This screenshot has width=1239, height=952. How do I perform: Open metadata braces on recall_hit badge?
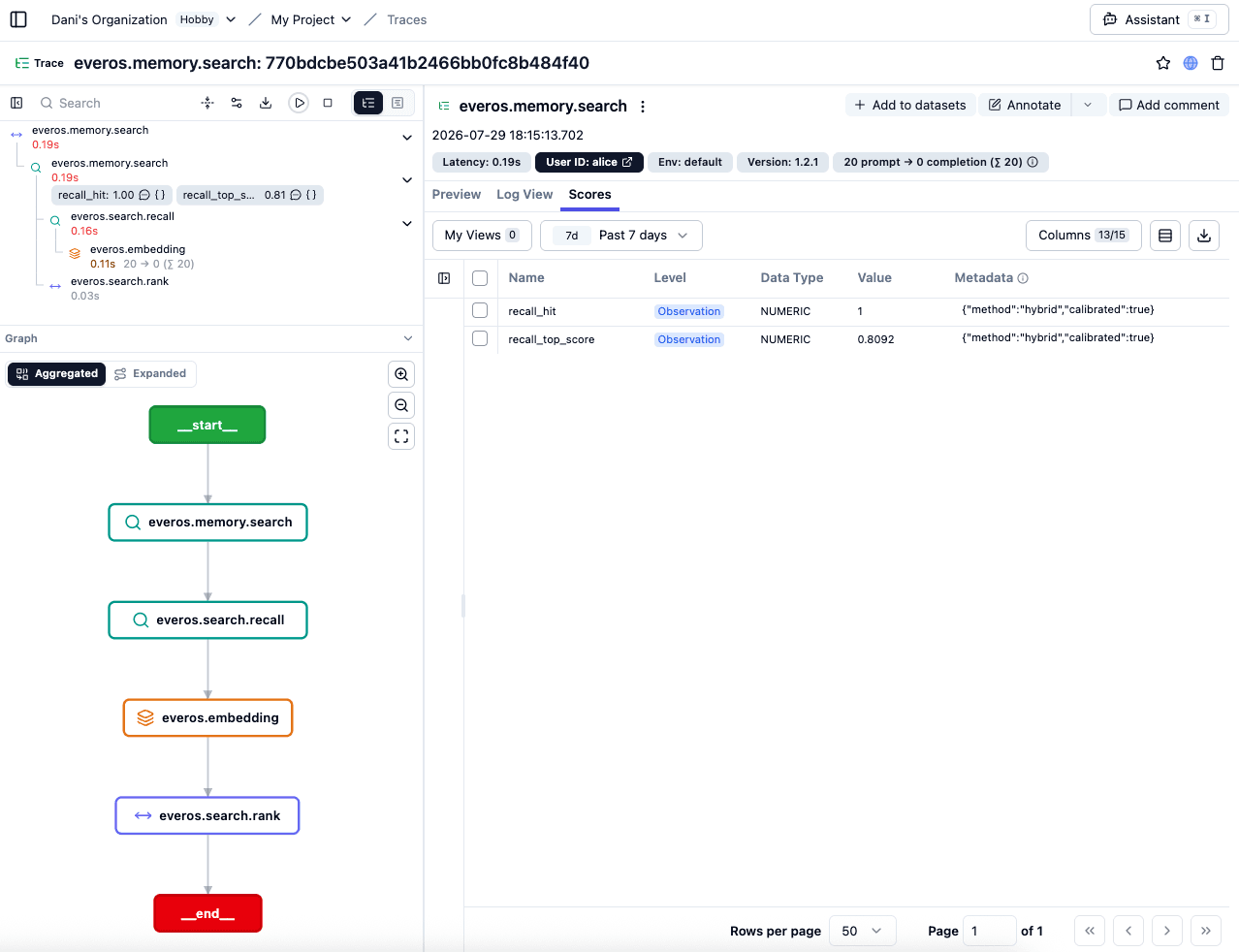coord(160,195)
